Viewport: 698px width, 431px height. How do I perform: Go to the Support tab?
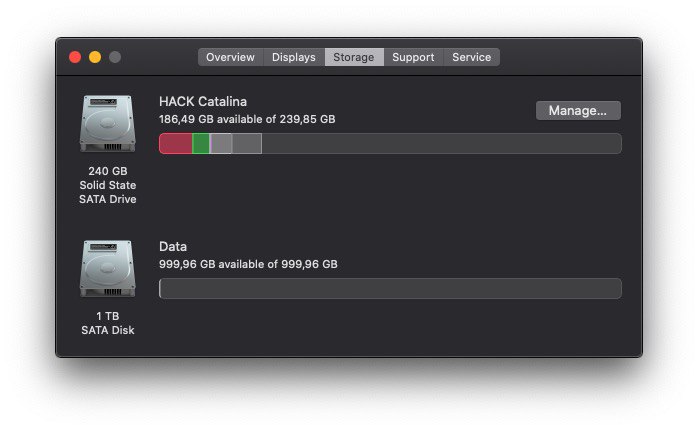414,57
